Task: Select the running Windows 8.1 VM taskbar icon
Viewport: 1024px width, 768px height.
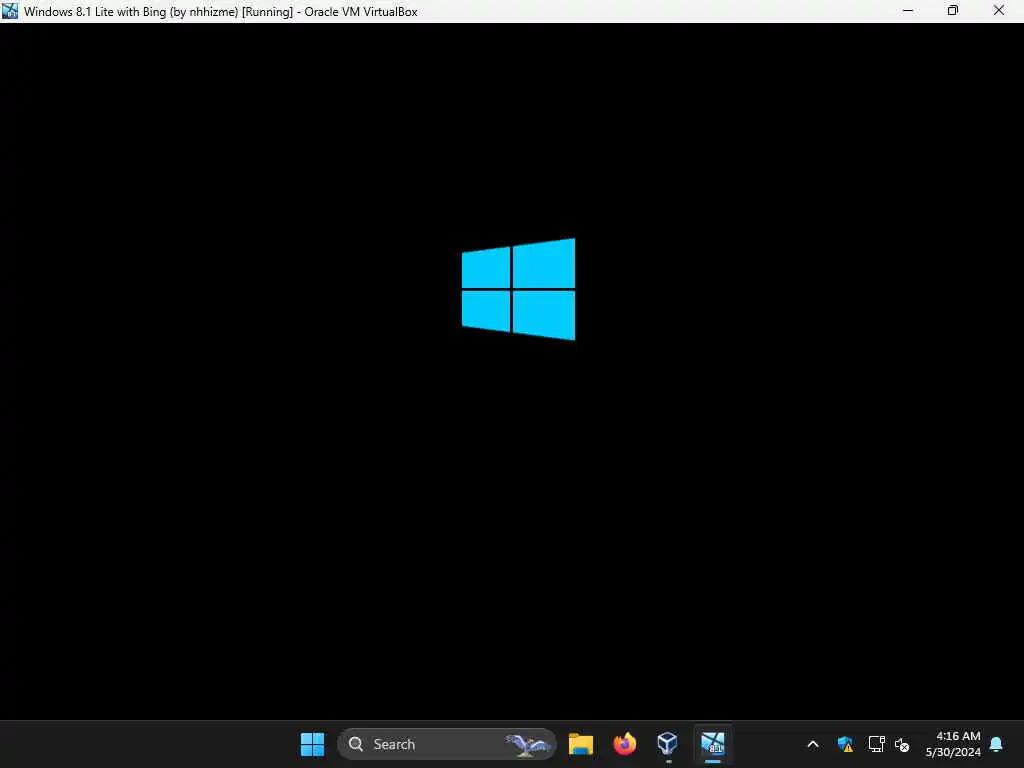Action: [712, 744]
